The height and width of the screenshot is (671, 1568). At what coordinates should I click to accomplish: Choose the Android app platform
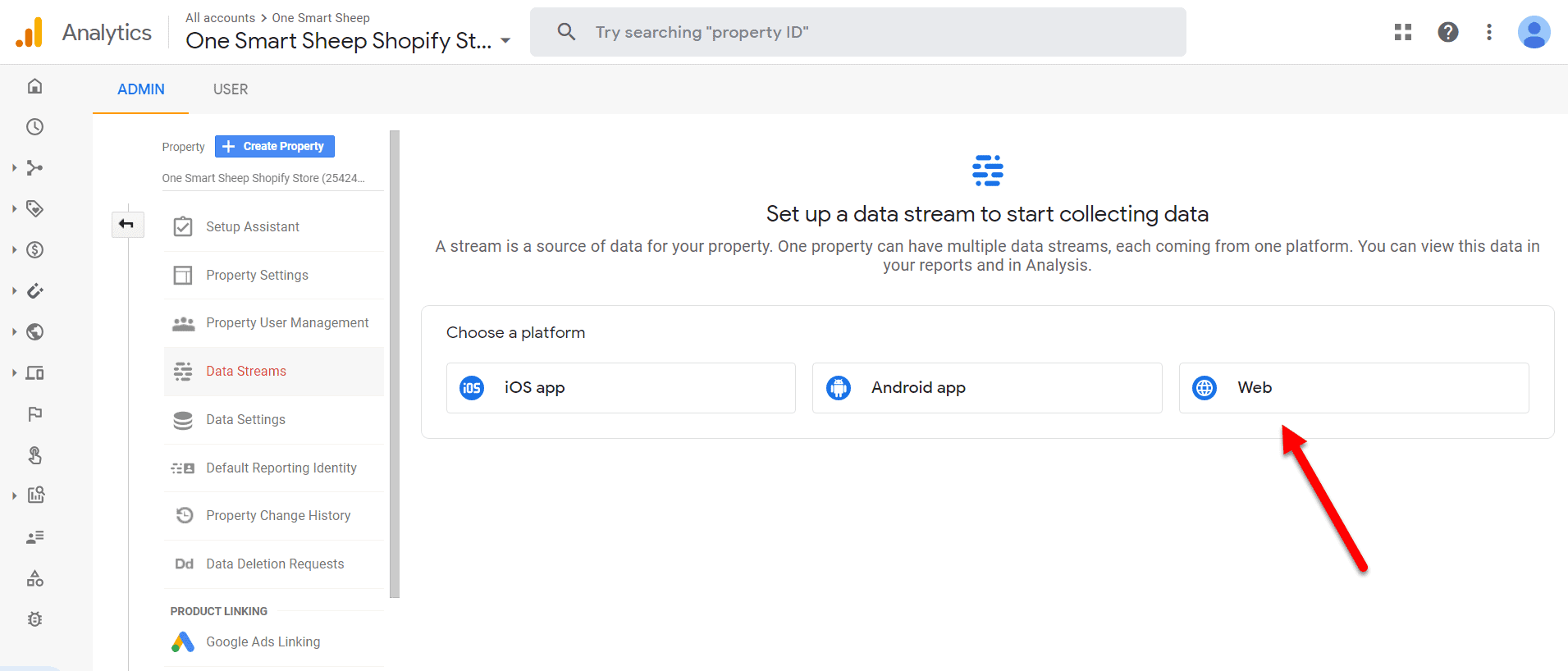point(987,388)
